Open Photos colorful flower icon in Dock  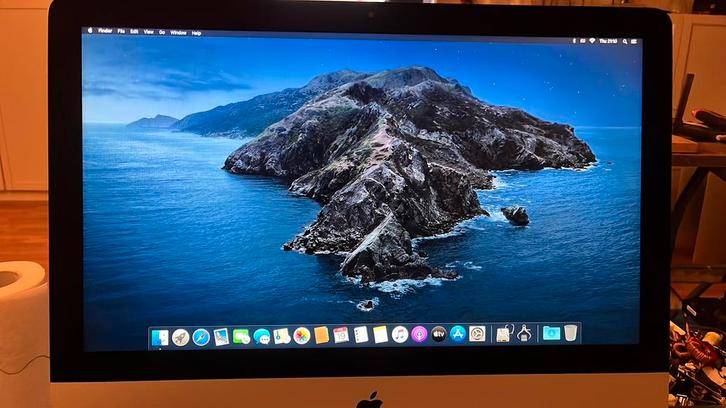[301, 336]
